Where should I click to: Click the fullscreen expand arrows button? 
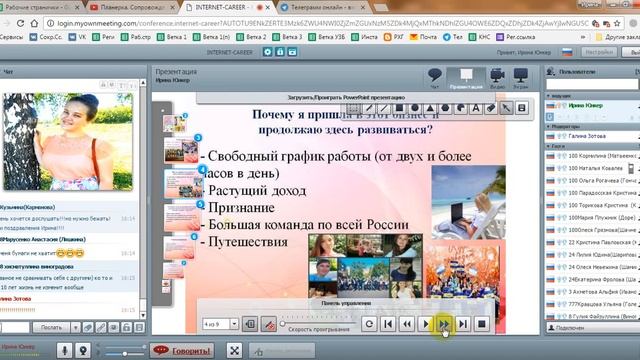[234, 350]
